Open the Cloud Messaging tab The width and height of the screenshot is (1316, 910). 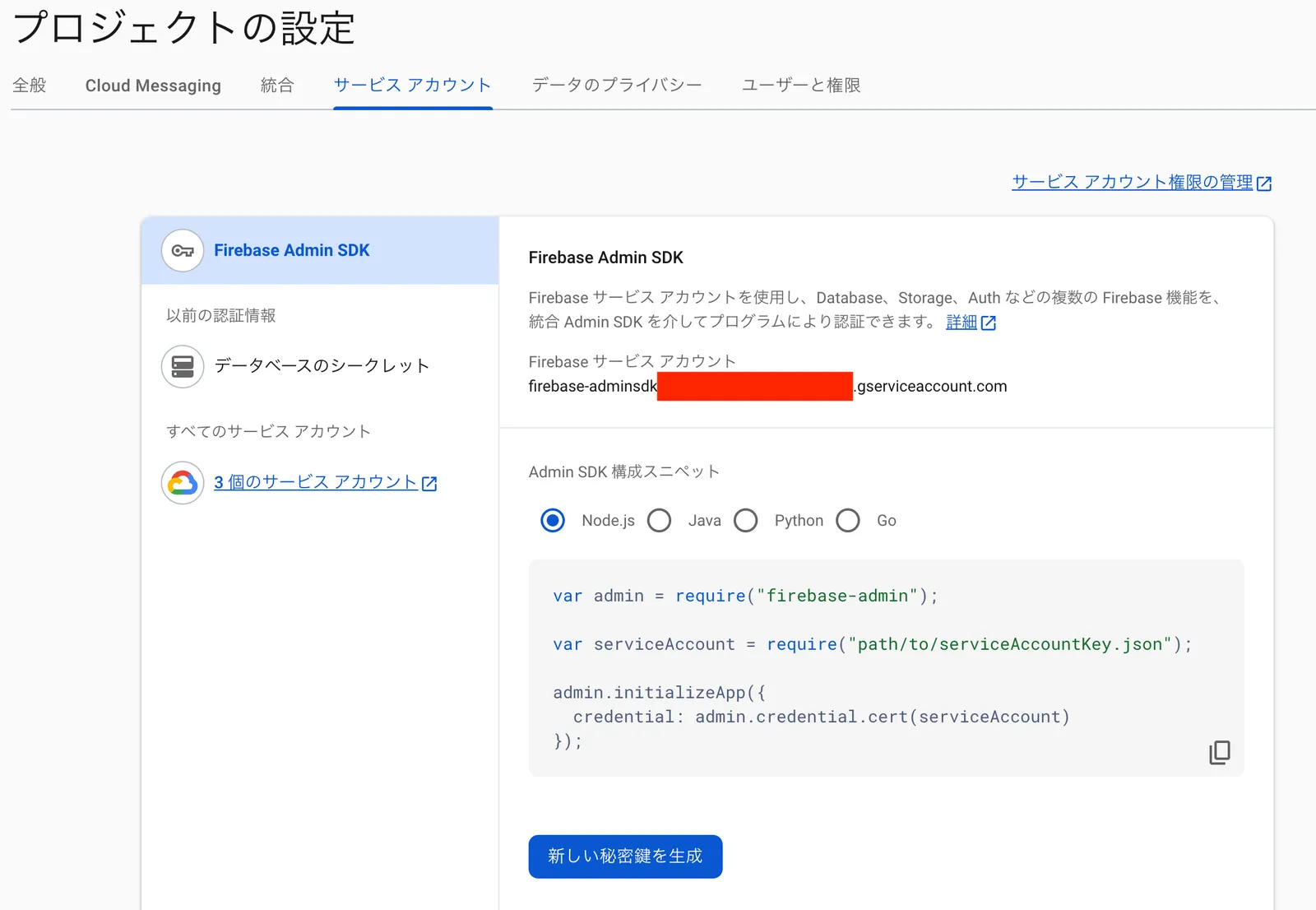(153, 86)
